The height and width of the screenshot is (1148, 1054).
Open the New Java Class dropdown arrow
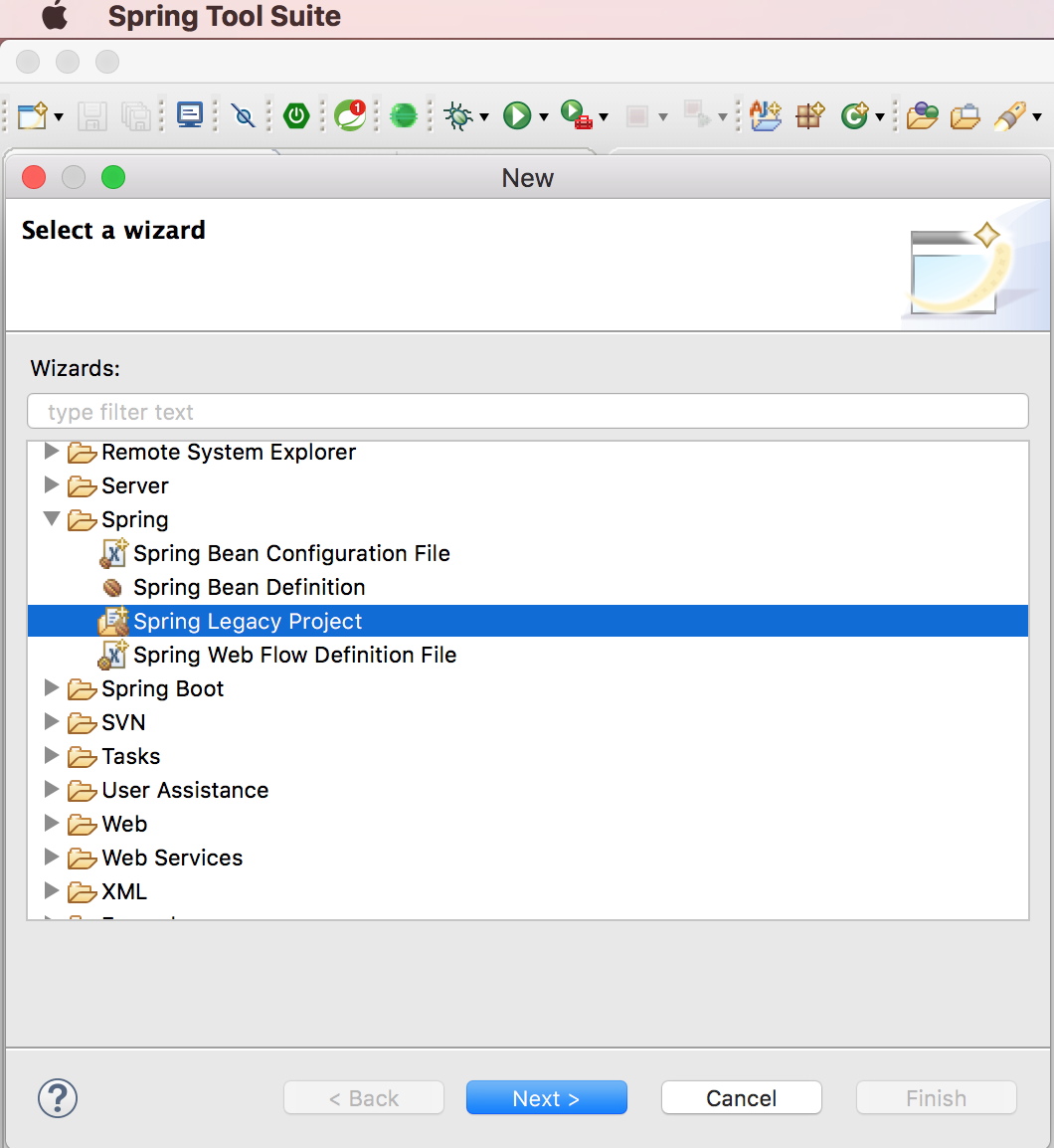point(880,116)
